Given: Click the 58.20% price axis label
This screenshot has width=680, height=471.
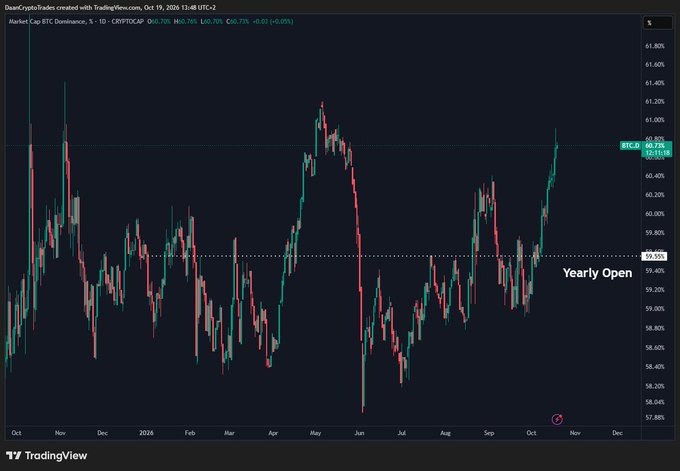Looking at the screenshot, I should pyautogui.click(x=655, y=386).
